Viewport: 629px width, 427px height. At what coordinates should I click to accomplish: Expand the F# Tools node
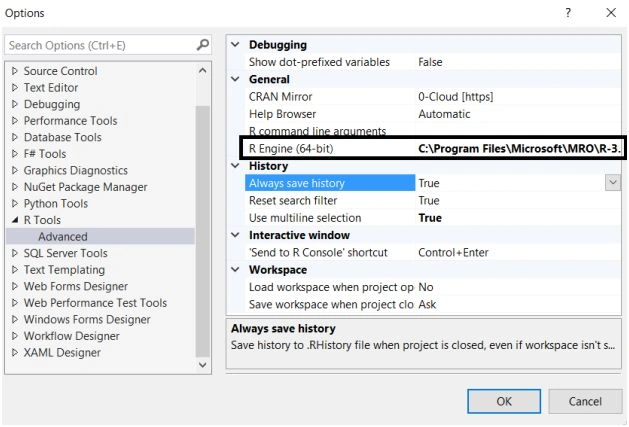tap(15, 154)
